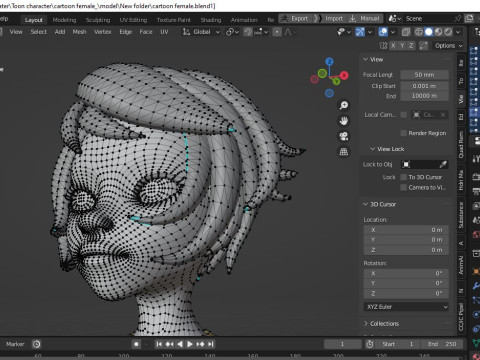Click Focal Length 50 mm field

(x=424, y=75)
